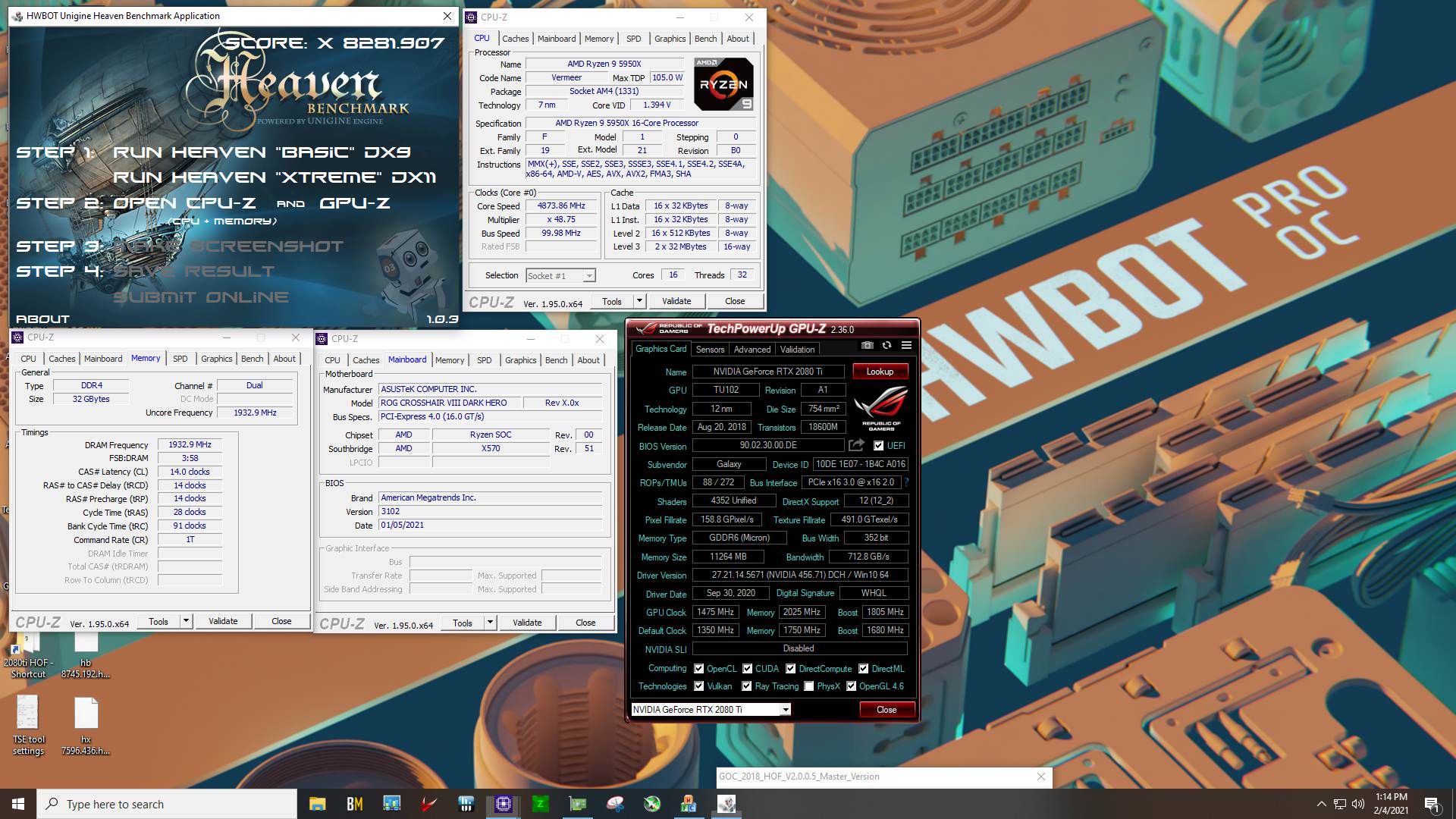Screen dimensions: 1456x819
Task: Switch to the Advanced tab in GPU-Z
Action: [x=752, y=350]
